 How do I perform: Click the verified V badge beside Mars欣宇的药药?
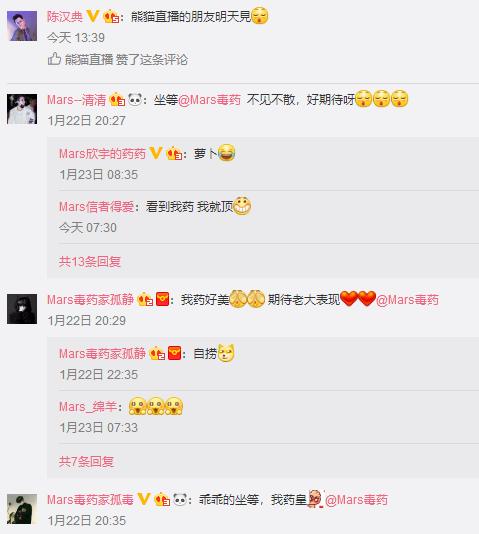(x=156, y=153)
